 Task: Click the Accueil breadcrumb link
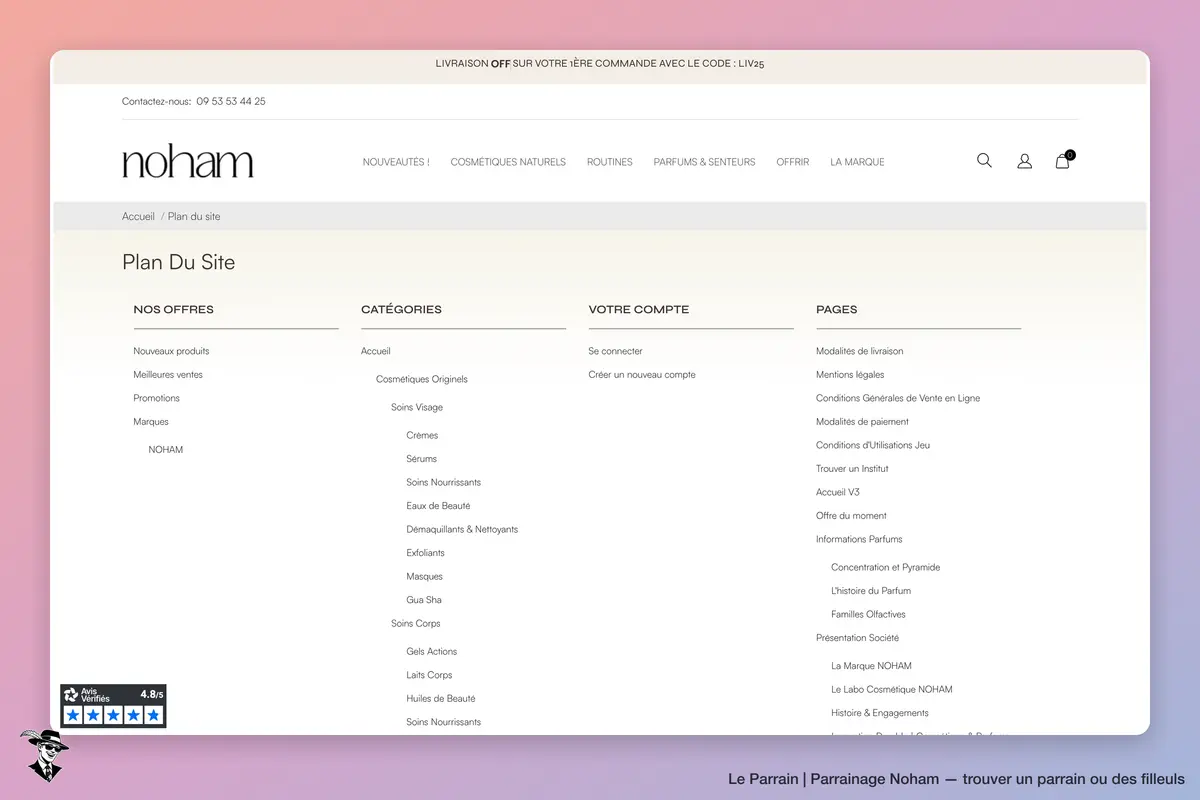click(x=138, y=216)
